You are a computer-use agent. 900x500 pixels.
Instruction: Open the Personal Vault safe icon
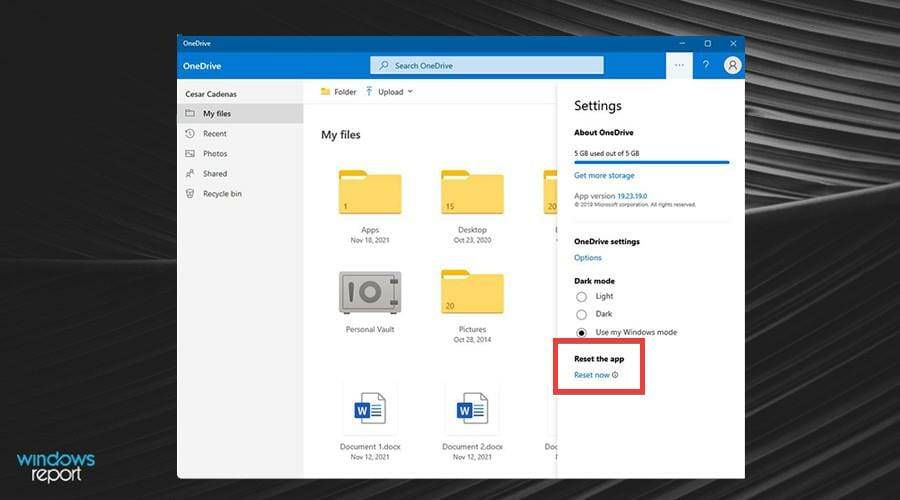370,292
